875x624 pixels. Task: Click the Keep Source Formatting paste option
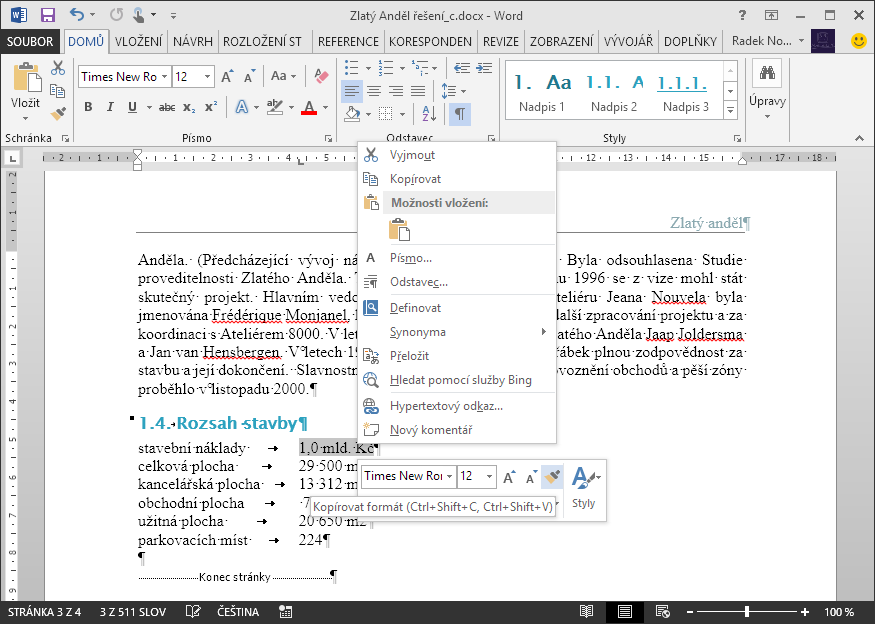pos(400,229)
